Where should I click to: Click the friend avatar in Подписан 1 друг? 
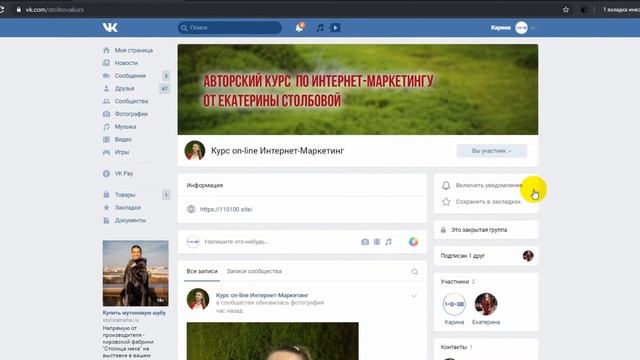[x=528, y=256]
